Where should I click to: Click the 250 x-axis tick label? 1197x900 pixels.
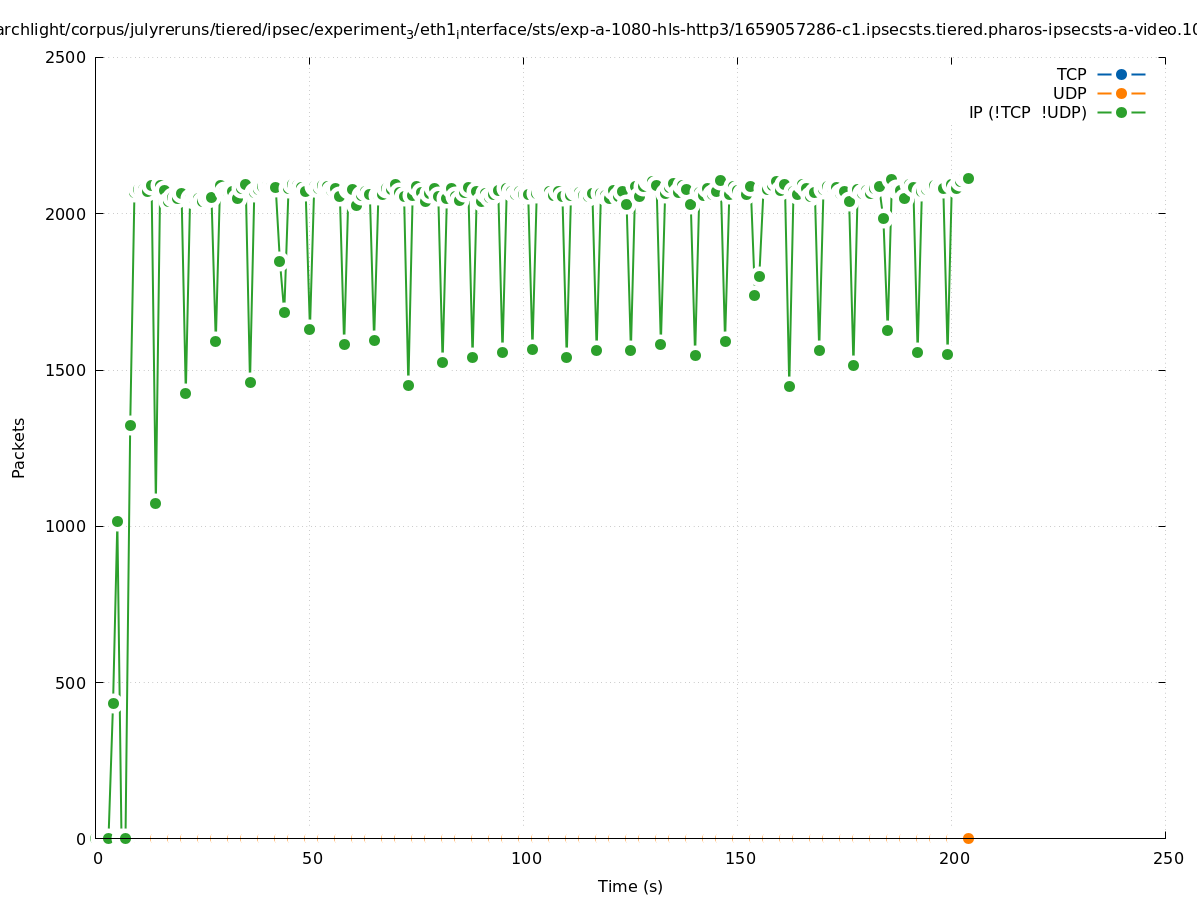1167,858
